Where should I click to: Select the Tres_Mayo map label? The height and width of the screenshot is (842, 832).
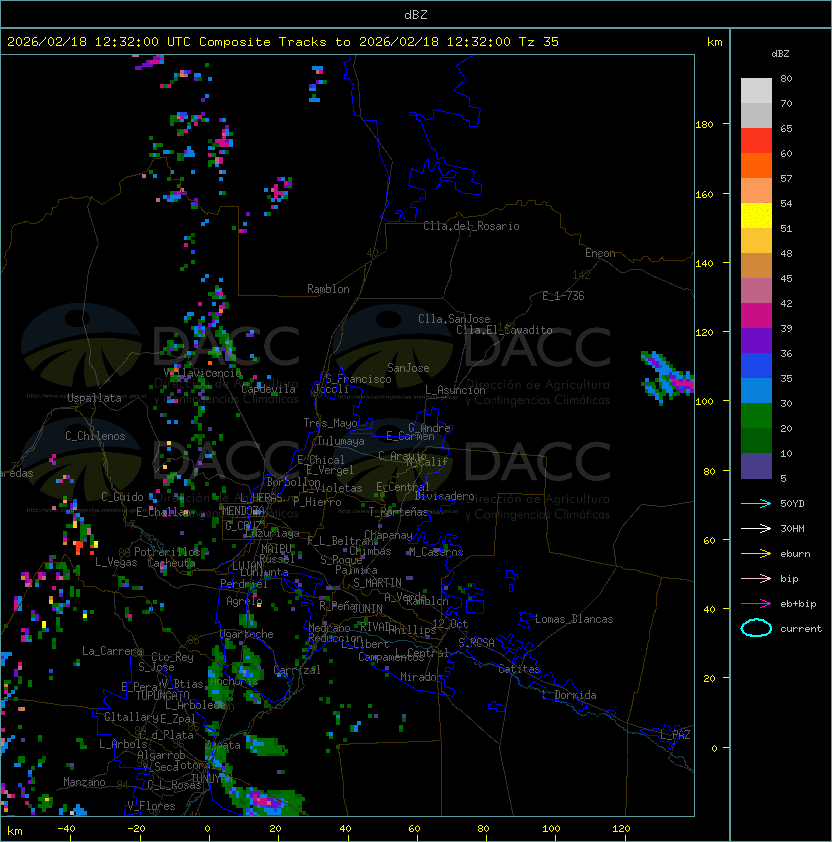pyautogui.click(x=330, y=423)
